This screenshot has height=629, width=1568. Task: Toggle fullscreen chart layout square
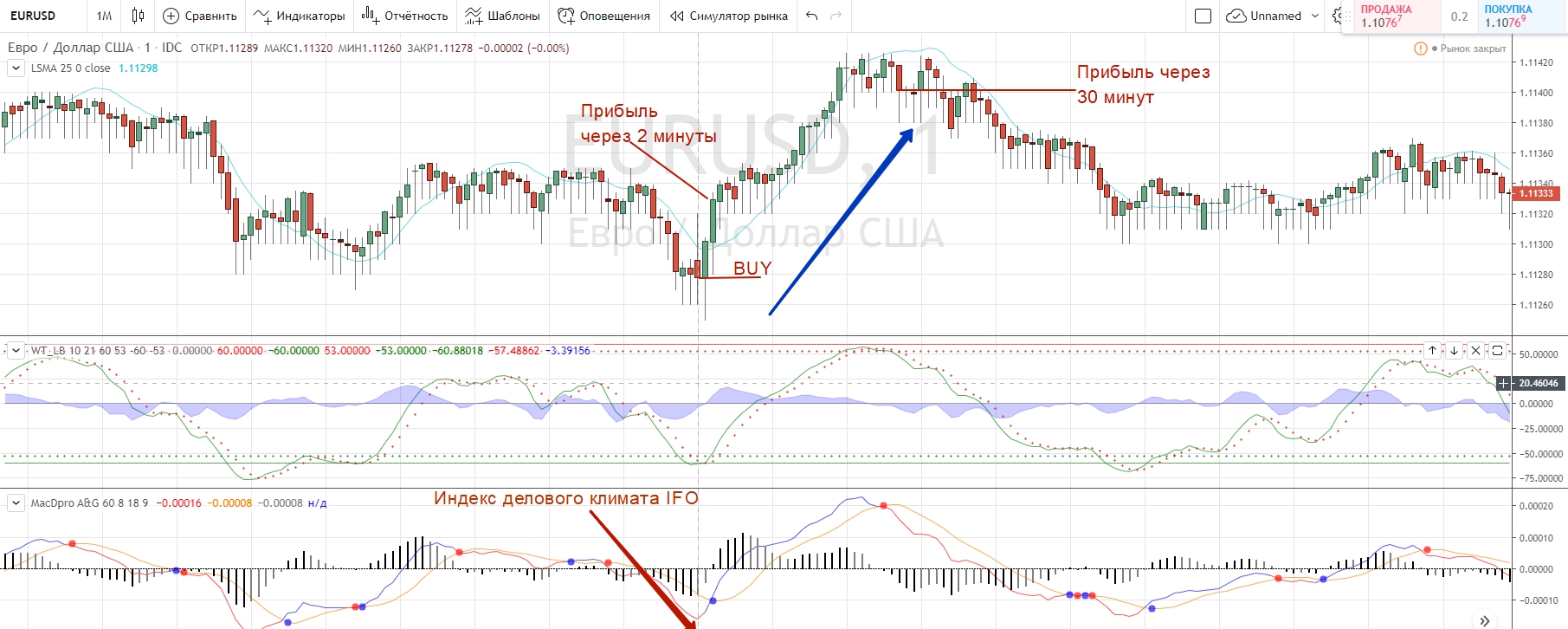pyautogui.click(x=1203, y=16)
